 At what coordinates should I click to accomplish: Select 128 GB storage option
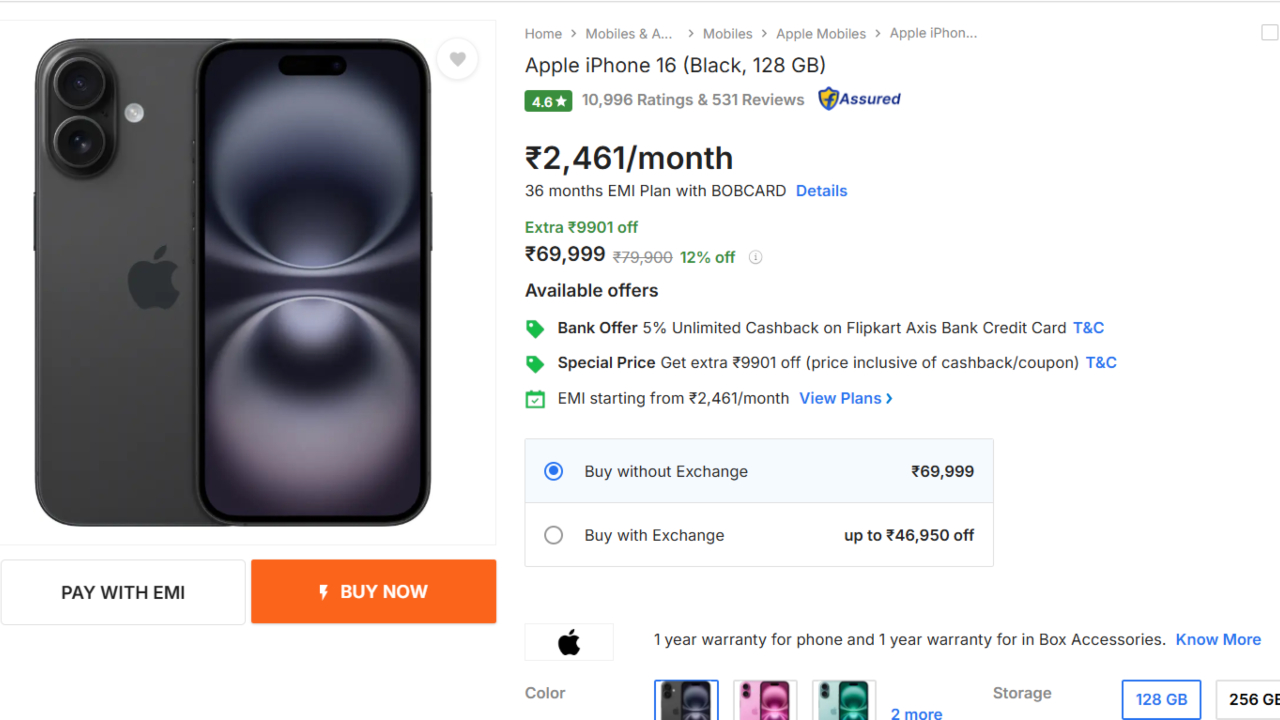coord(1161,700)
